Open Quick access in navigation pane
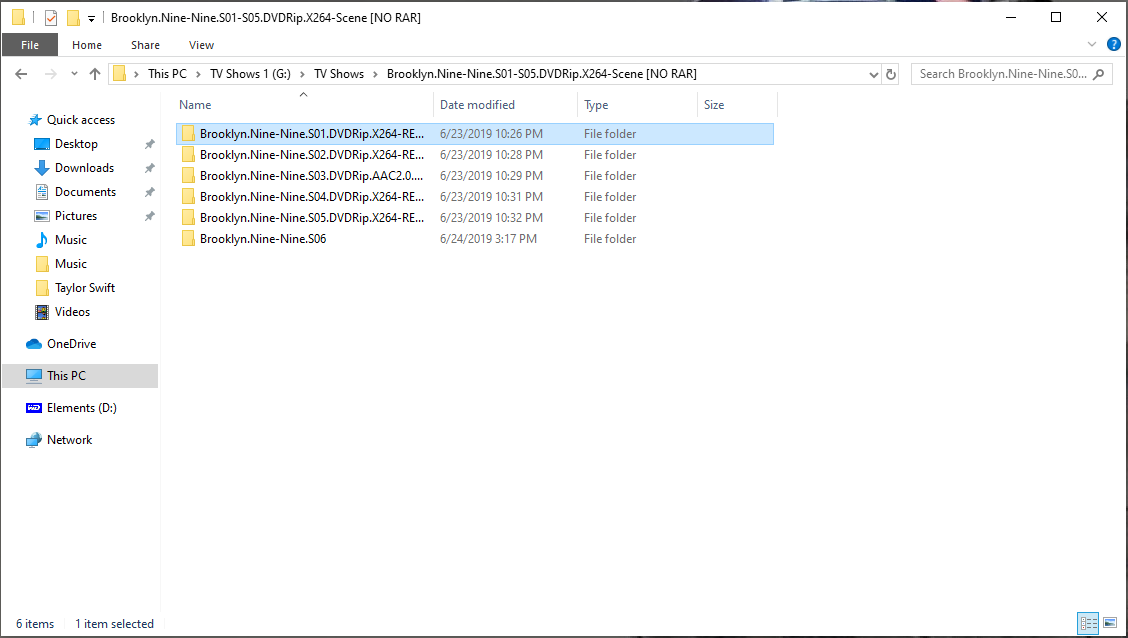Viewport: 1128px width, 638px height. pos(81,120)
